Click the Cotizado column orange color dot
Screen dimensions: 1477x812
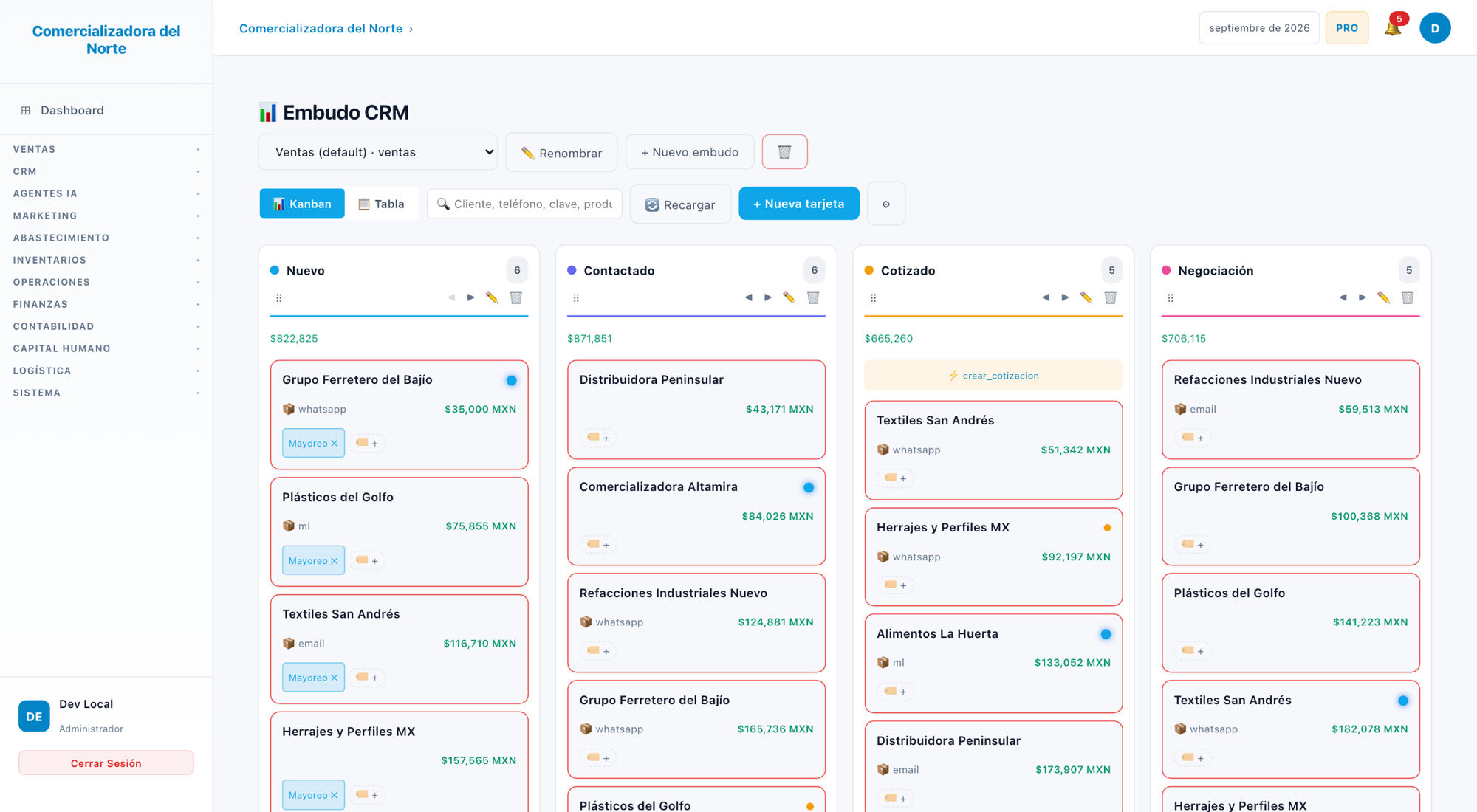click(869, 270)
